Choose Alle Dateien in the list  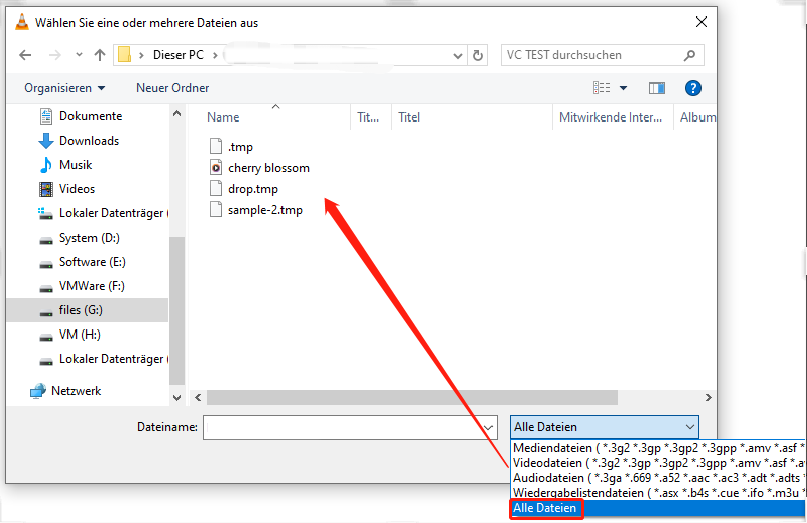tap(658, 508)
